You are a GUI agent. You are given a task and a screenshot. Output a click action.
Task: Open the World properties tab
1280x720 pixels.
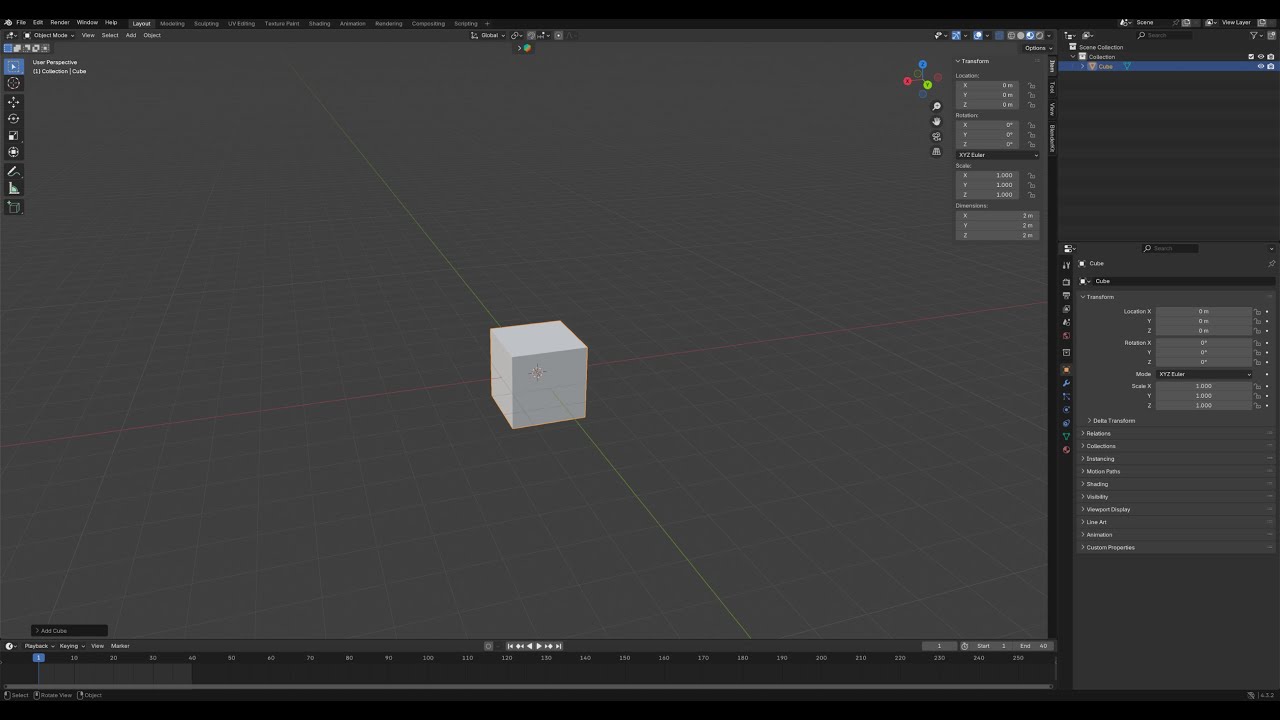coord(1066,335)
